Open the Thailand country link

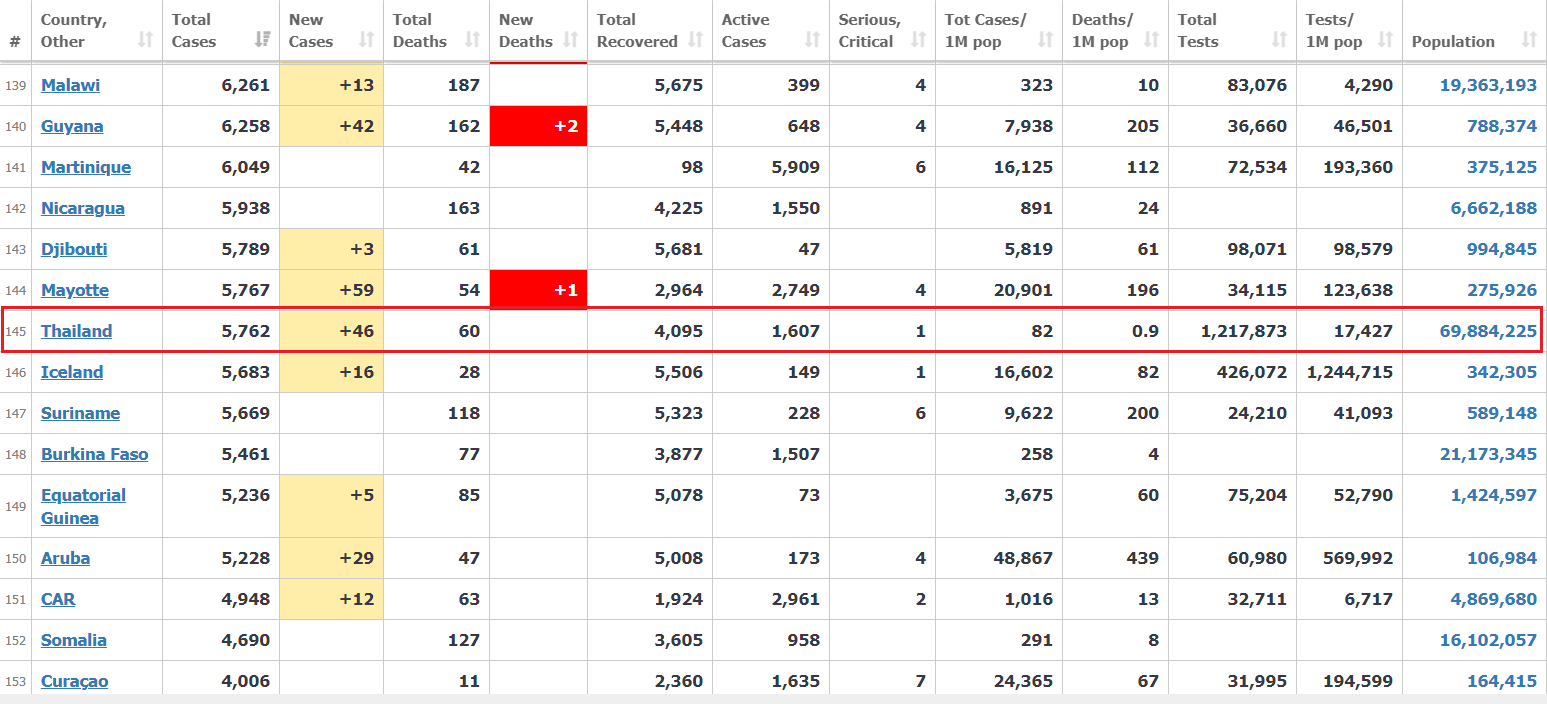[76, 331]
